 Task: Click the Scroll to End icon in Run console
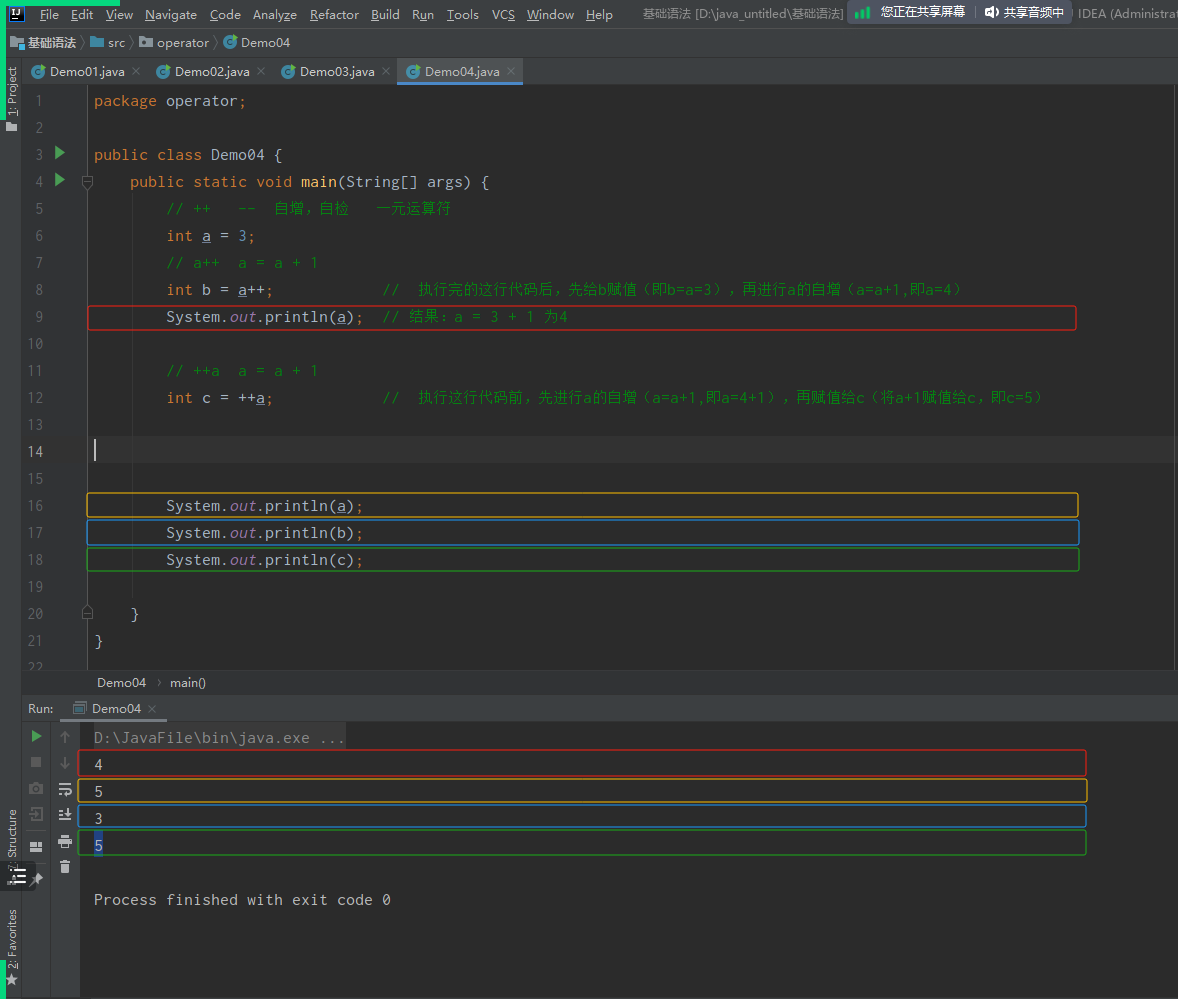click(x=65, y=814)
